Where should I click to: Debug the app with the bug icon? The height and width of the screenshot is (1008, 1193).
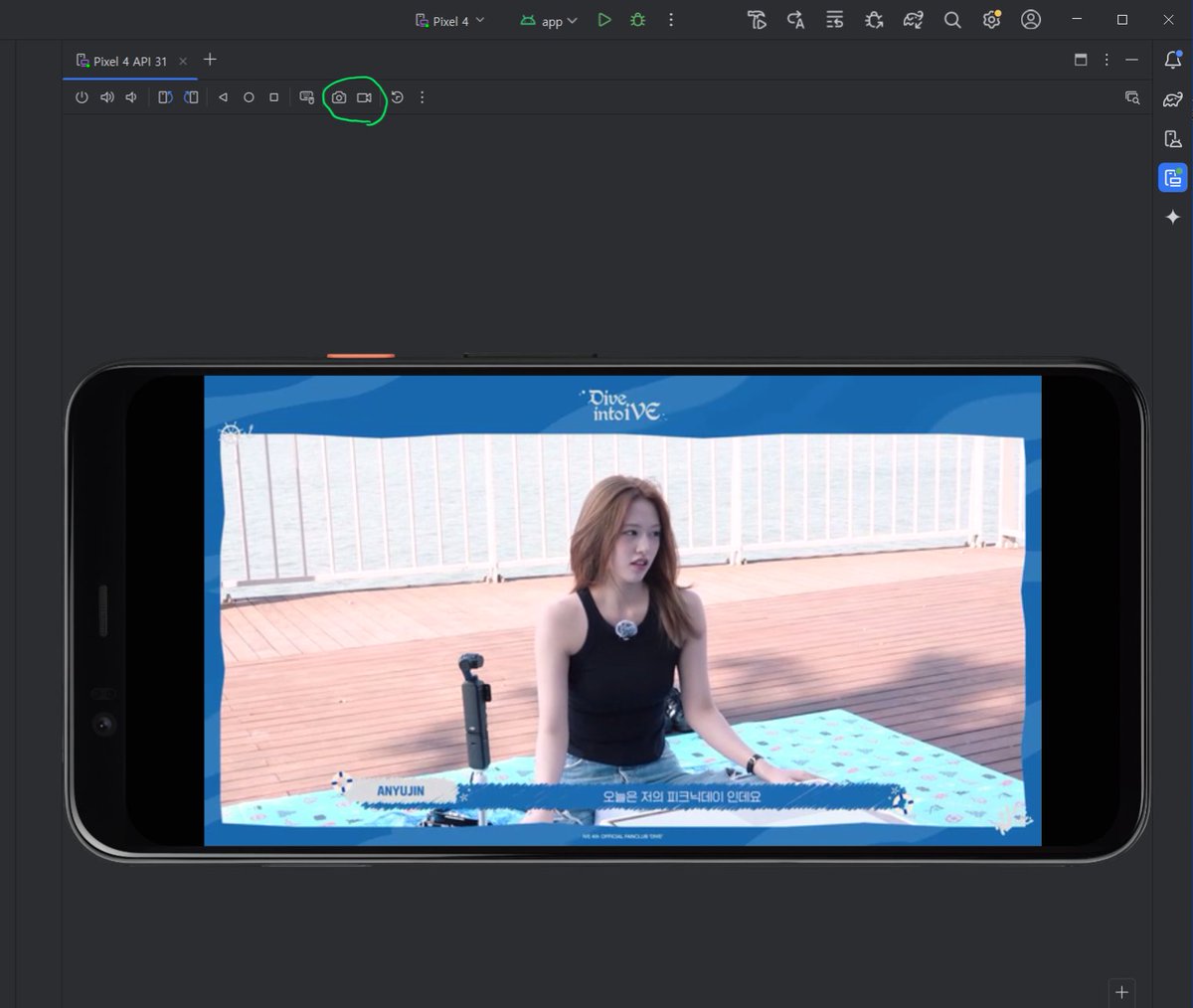tap(638, 20)
